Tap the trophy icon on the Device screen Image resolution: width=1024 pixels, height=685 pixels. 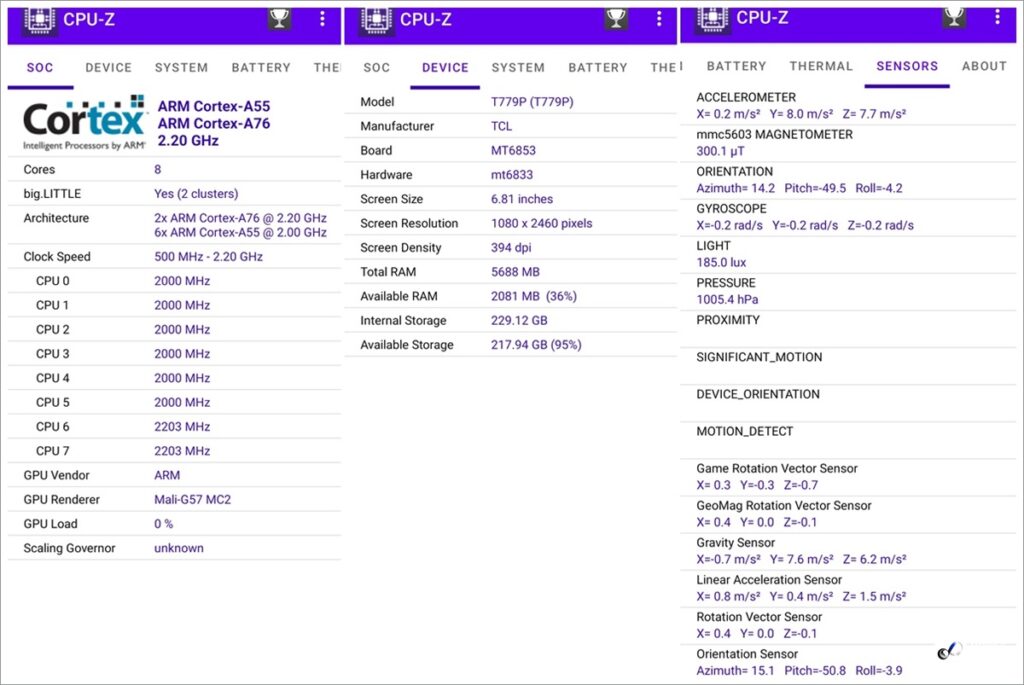(x=616, y=19)
